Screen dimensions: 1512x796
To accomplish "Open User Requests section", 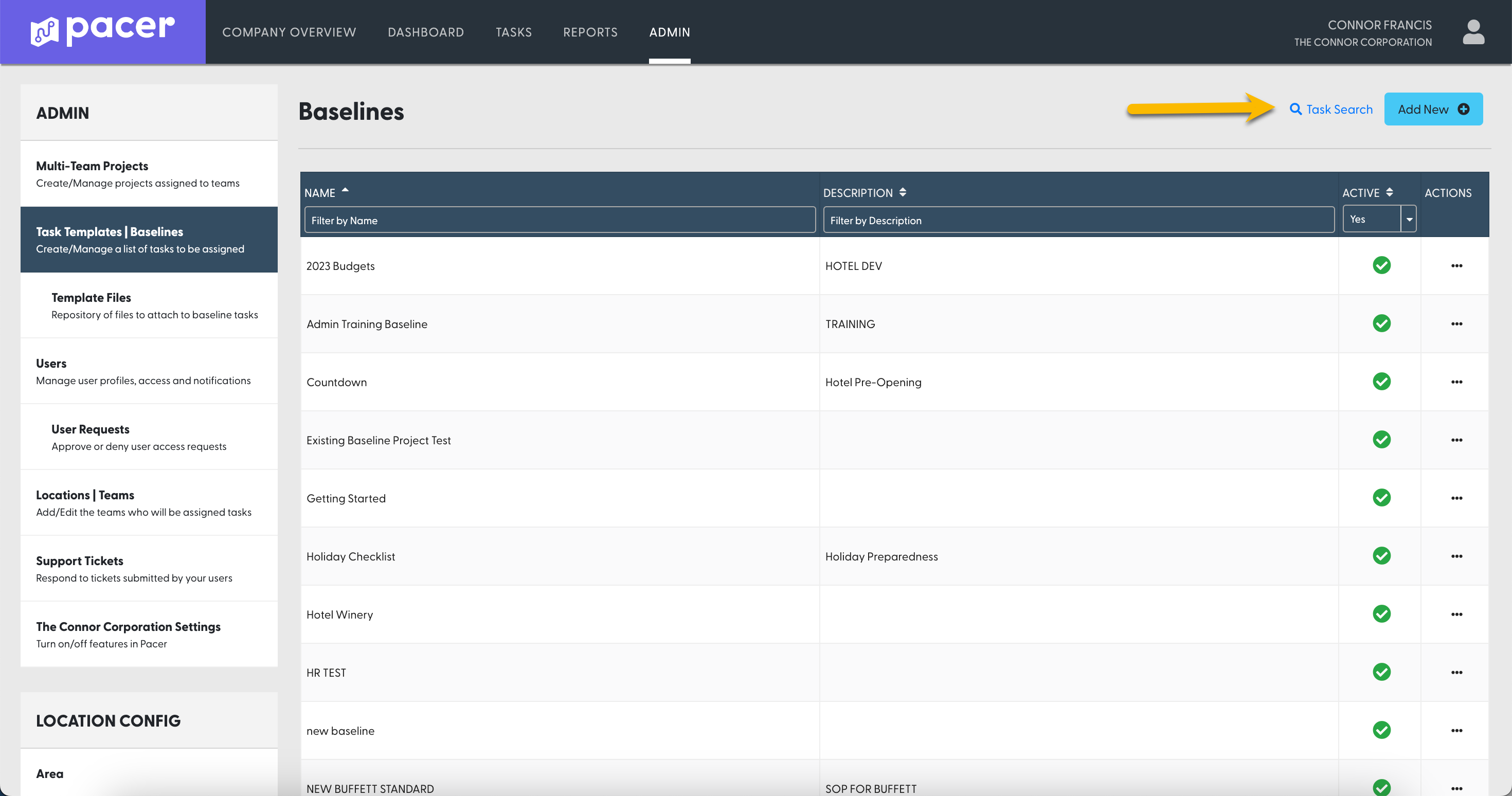I will click(x=149, y=437).
